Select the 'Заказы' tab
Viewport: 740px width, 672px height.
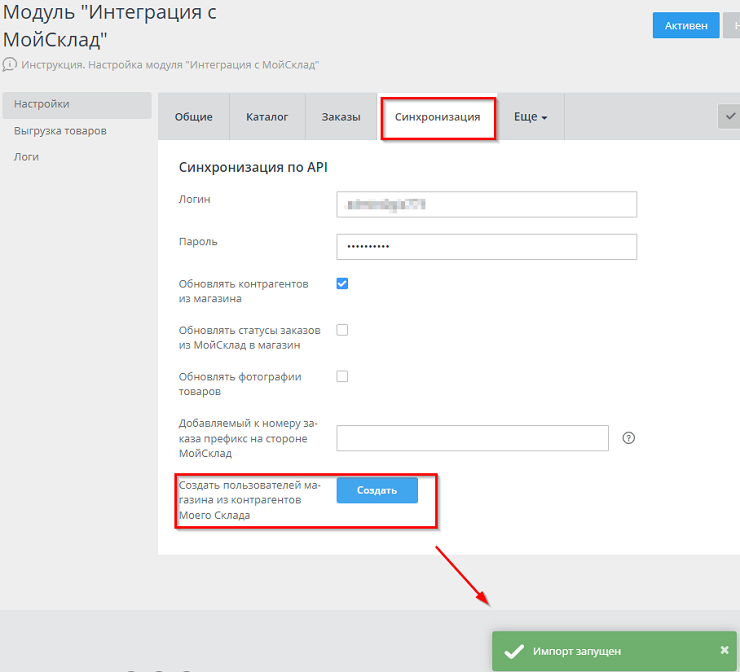coord(341,117)
